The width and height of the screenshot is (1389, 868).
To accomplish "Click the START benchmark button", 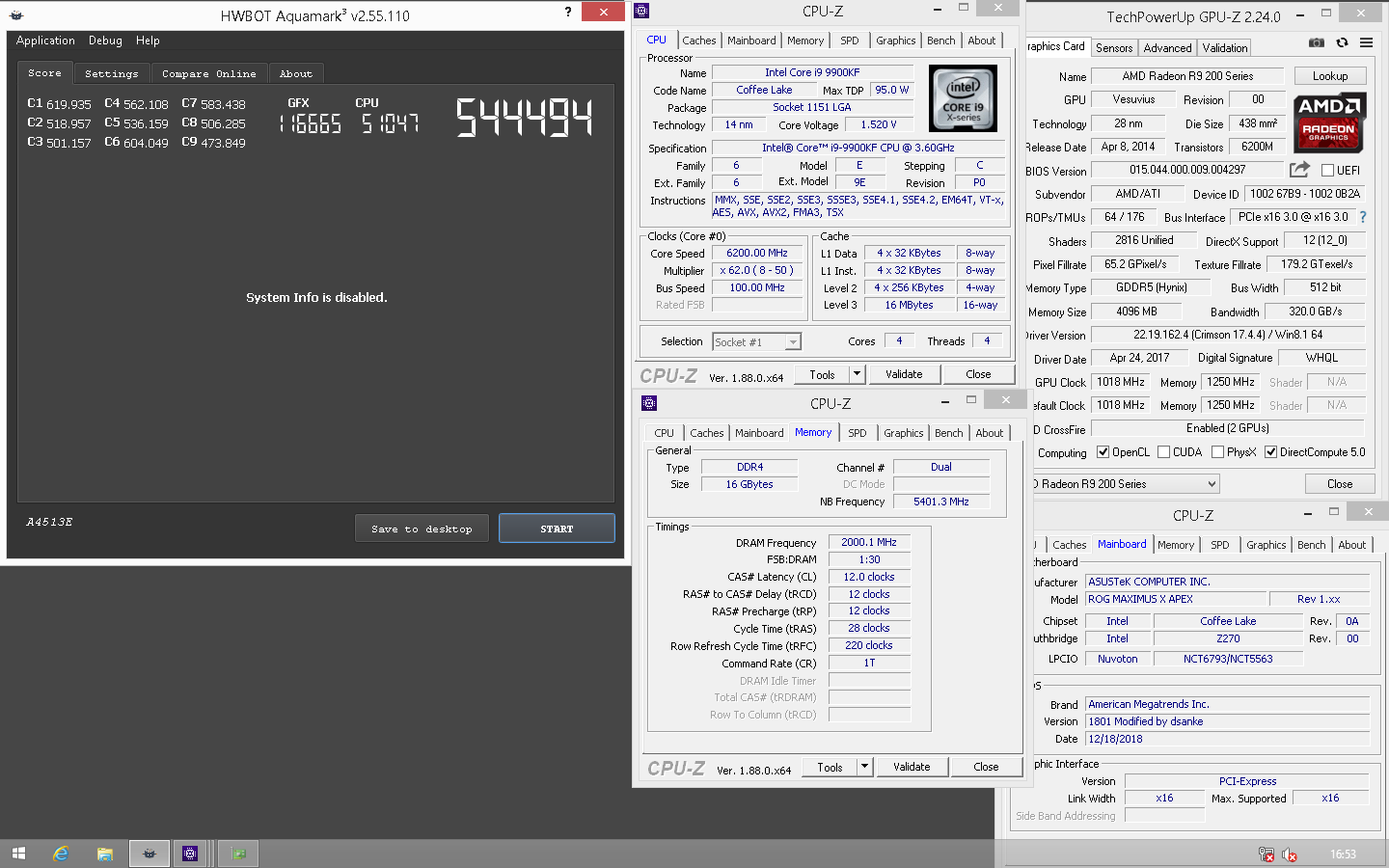I will coord(557,529).
